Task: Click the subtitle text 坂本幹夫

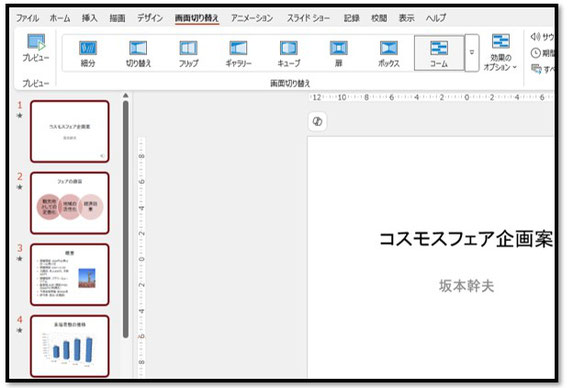Action: tap(466, 286)
